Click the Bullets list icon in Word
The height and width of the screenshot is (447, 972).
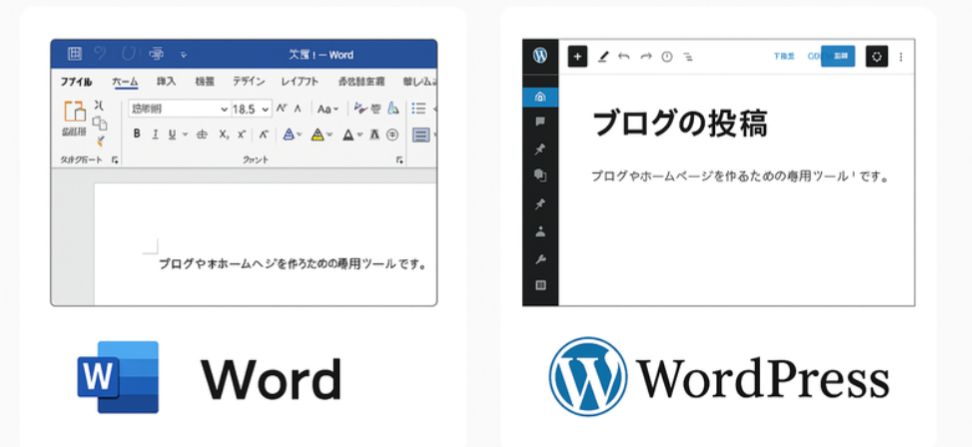click(x=419, y=109)
